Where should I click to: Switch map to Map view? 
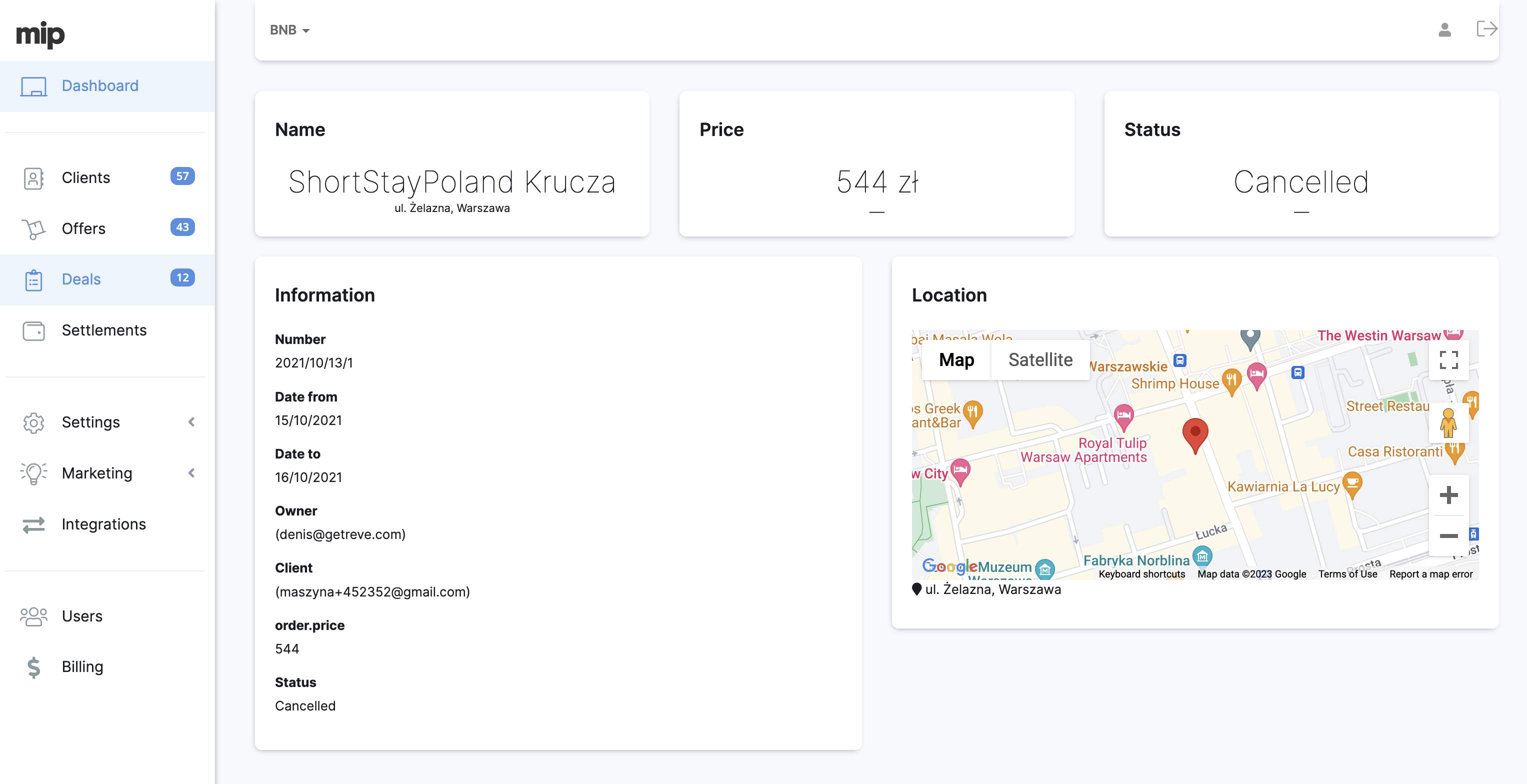pyautogui.click(x=956, y=359)
